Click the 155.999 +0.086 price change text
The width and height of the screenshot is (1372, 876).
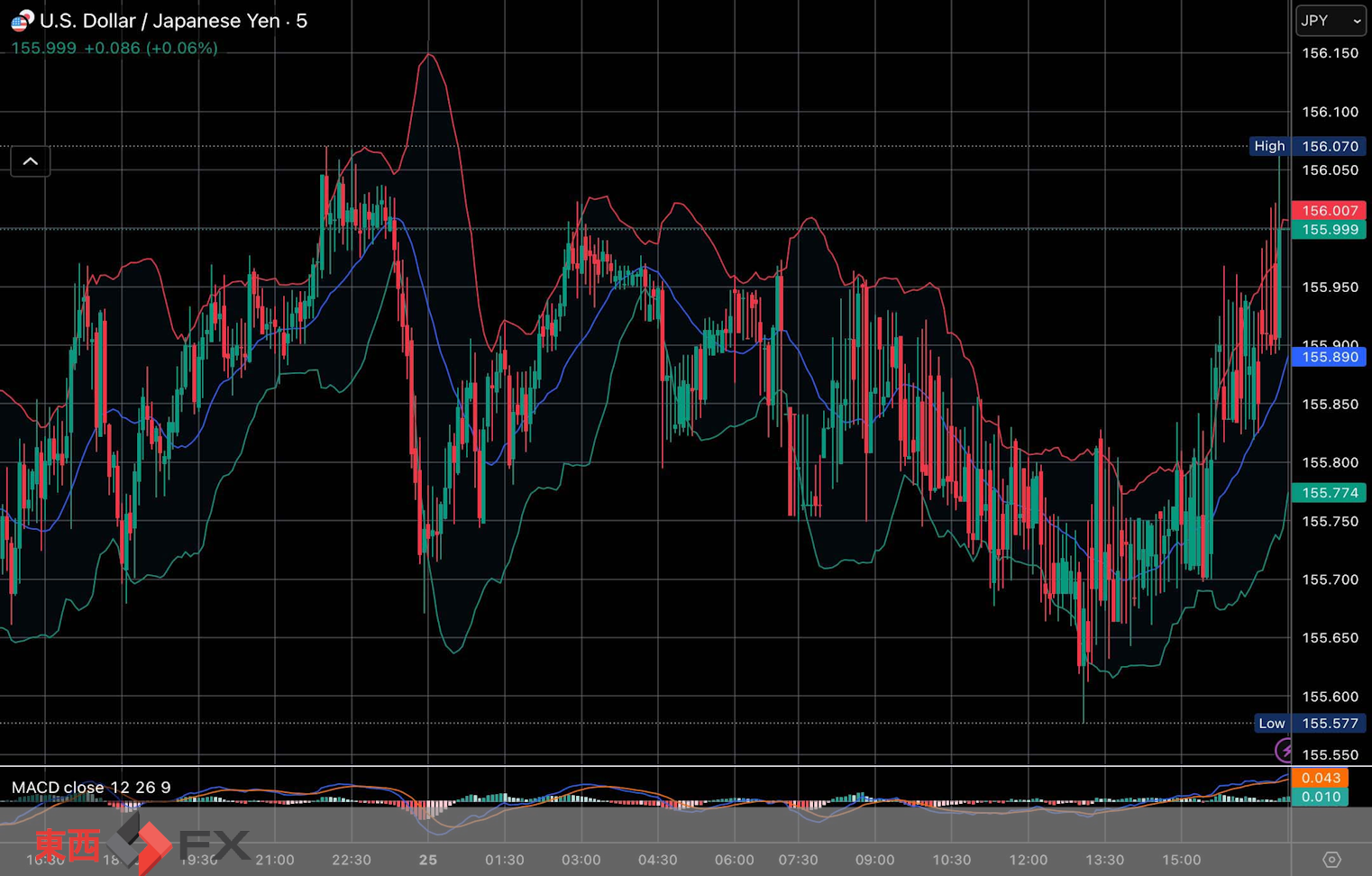pyautogui.click(x=114, y=48)
